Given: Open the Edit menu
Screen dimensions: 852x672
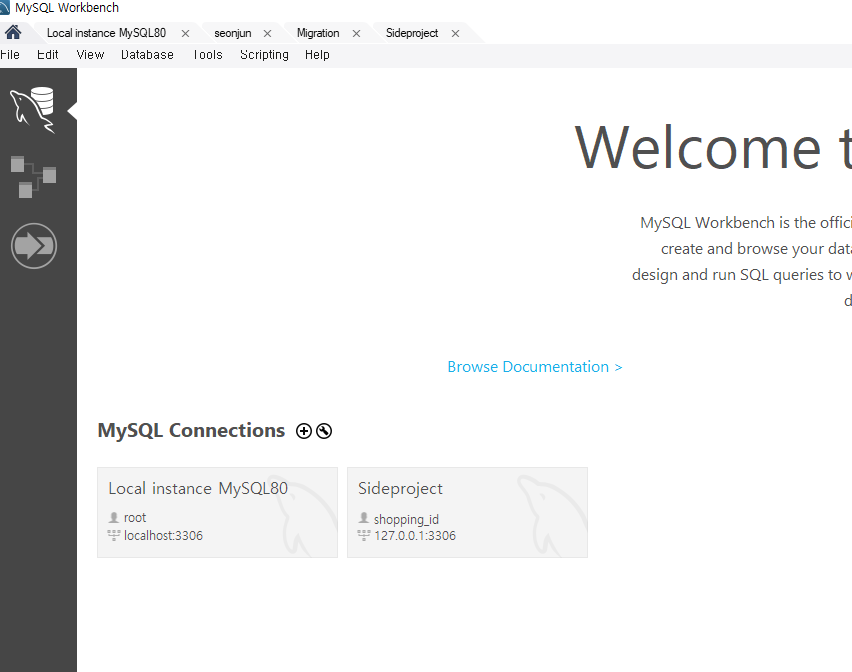Looking at the screenshot, I should tap(48, 54).
